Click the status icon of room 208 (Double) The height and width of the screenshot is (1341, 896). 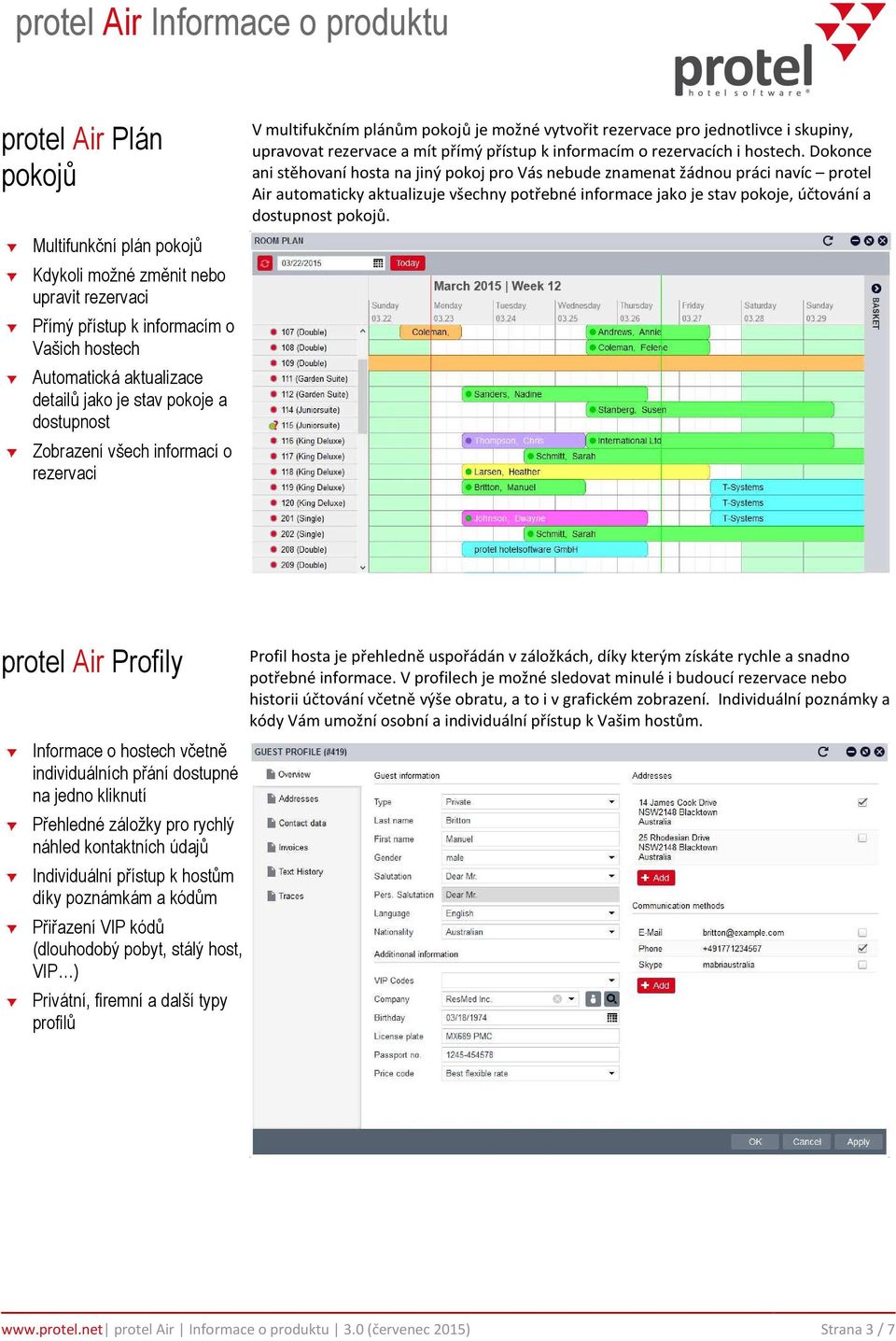[273, 549]
